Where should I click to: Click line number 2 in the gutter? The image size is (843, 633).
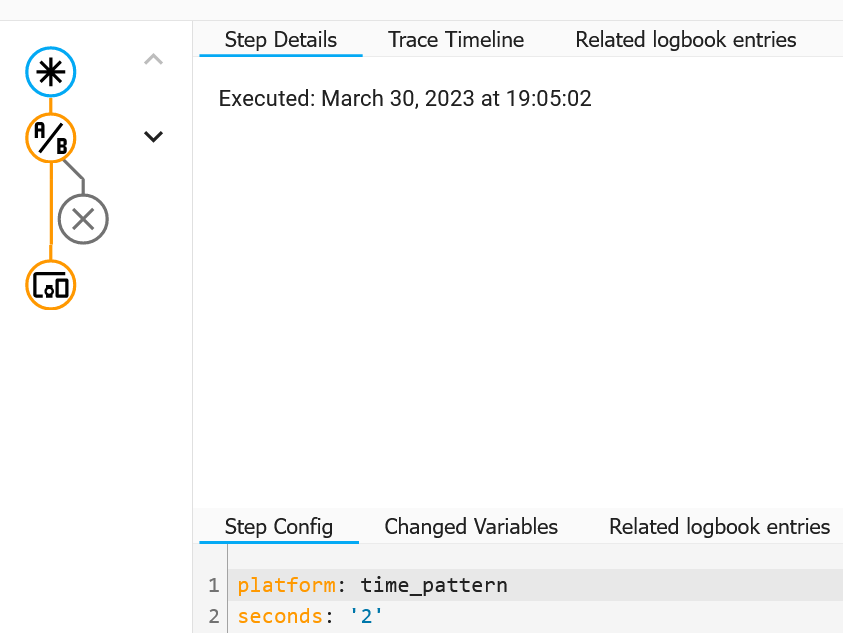pos(213,616)
